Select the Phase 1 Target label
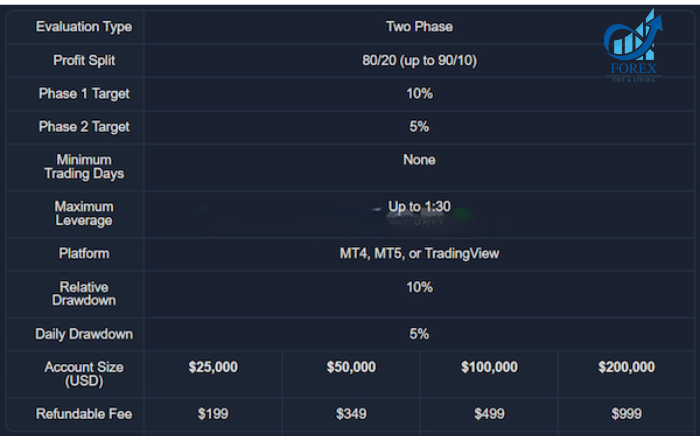700x436 pixels. pyautogui.click(x=84, y=94)
